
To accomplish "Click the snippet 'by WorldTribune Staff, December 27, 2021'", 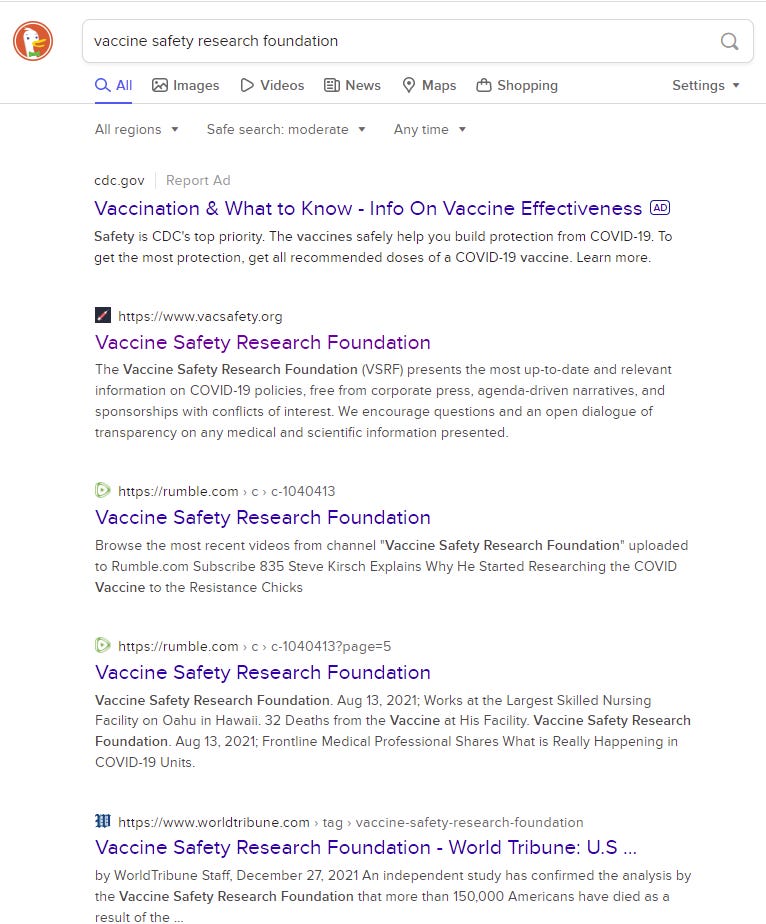I will coord(392,896).
